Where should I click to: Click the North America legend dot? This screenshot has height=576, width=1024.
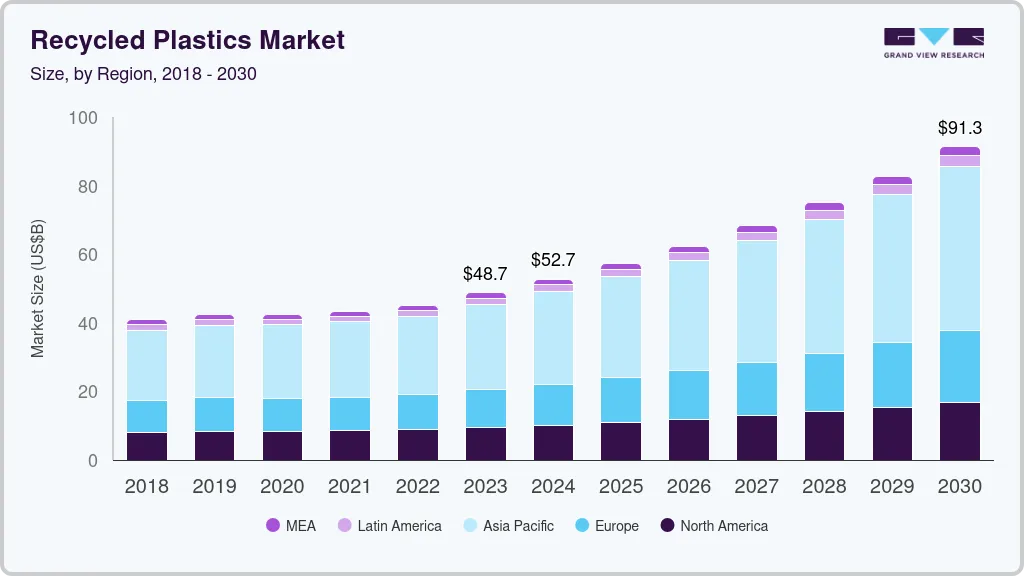point(667,525)
